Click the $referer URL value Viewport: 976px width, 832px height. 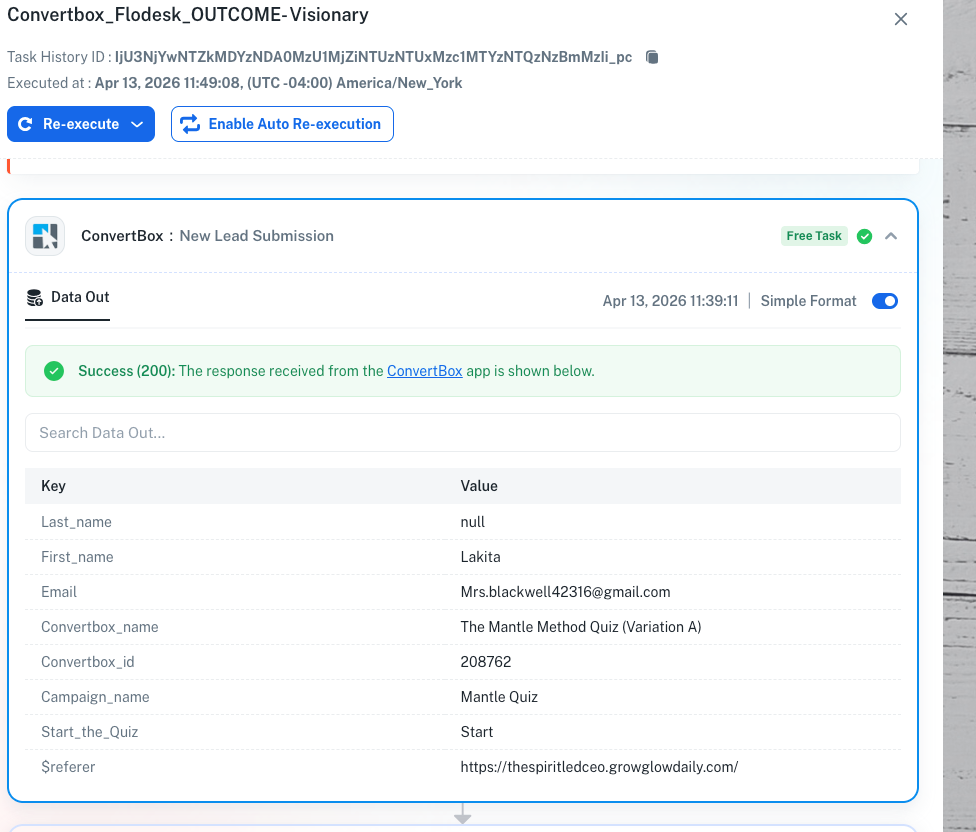[599, 767]
